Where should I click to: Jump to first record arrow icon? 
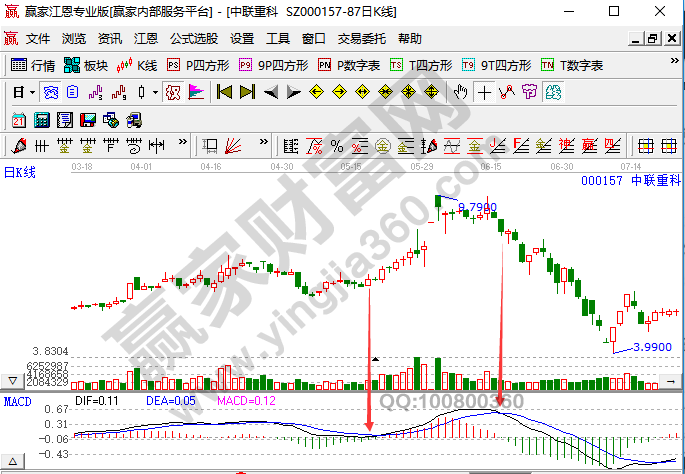(x=224, y=92)
